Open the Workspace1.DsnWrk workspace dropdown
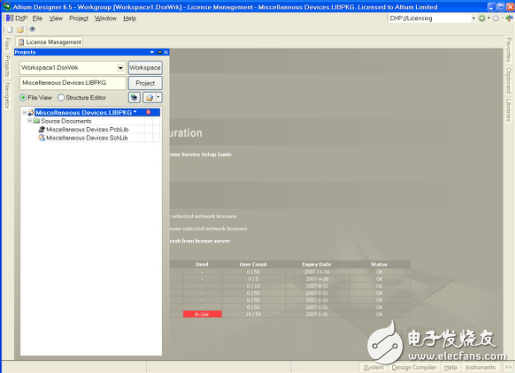Image resolution: width=515 pixels, height=373 pixels. pyautogui.click(x=120, y=68)
